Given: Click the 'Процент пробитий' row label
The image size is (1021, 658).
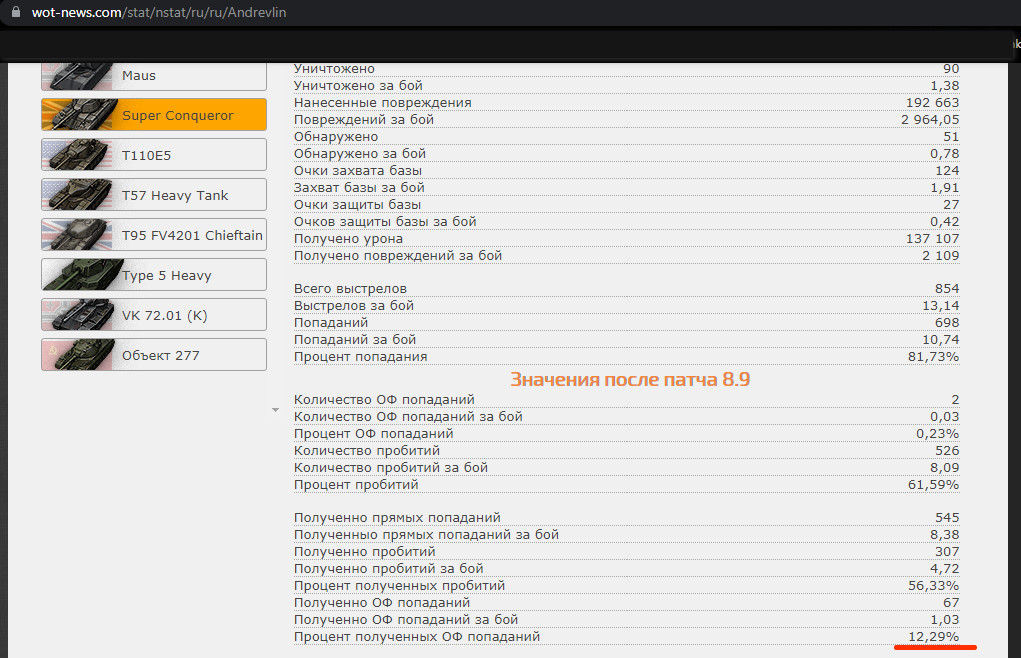Looking at the screenshot, I should click(356, 485).
